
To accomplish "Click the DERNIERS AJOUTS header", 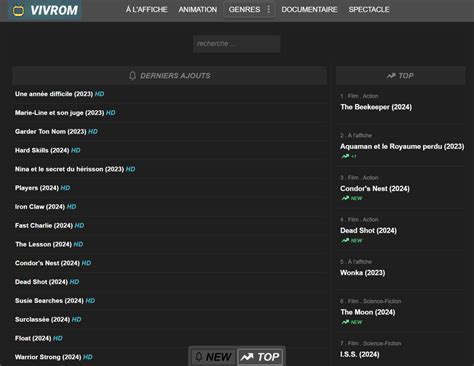I will point(169,76).
